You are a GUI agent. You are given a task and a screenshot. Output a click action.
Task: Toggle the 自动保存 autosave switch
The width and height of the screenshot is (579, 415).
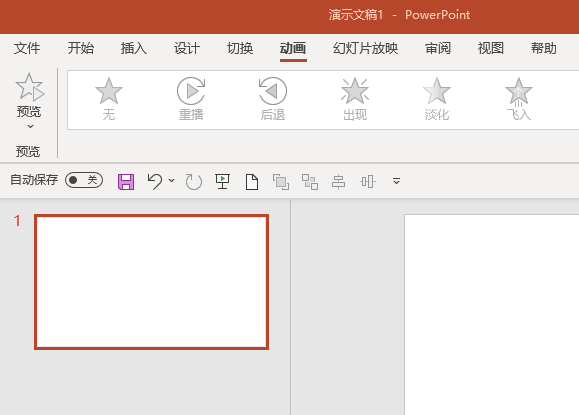[x=84, y=180]
